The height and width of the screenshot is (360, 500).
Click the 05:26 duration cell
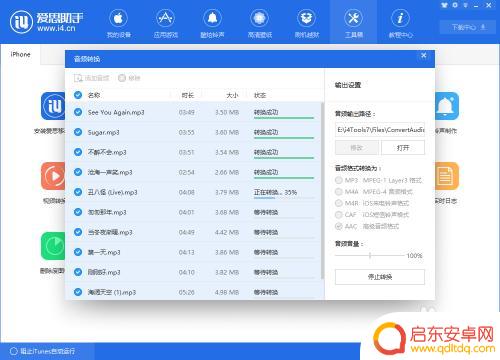(x=187, y=292)
